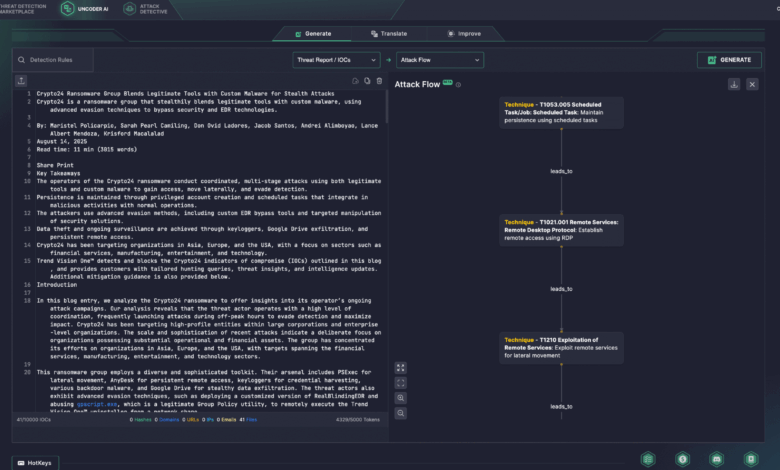This screenshot has width=780, height=470.
Task: Click the editor vertical scrollbar
Action: [x=387, y=106]
